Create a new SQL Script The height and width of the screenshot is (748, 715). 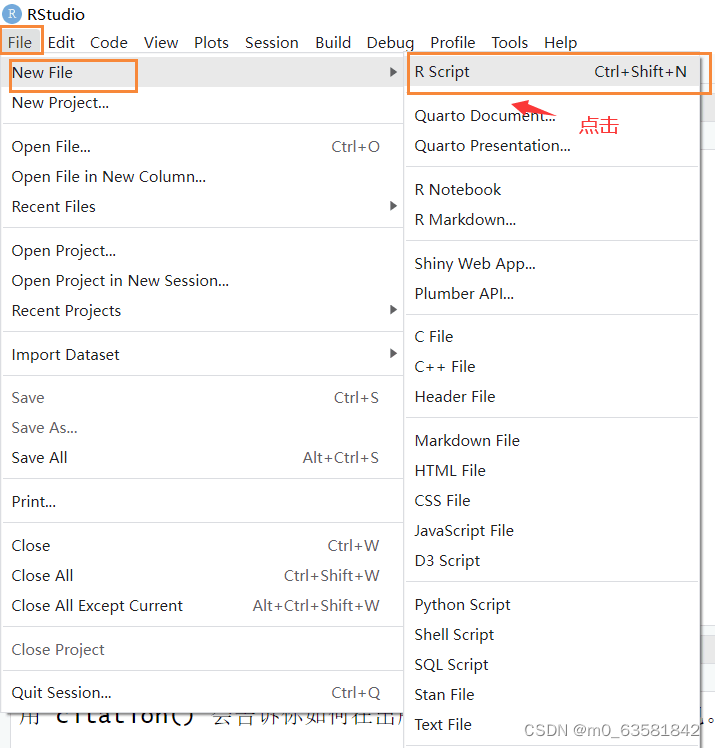(x=552, y=665)
